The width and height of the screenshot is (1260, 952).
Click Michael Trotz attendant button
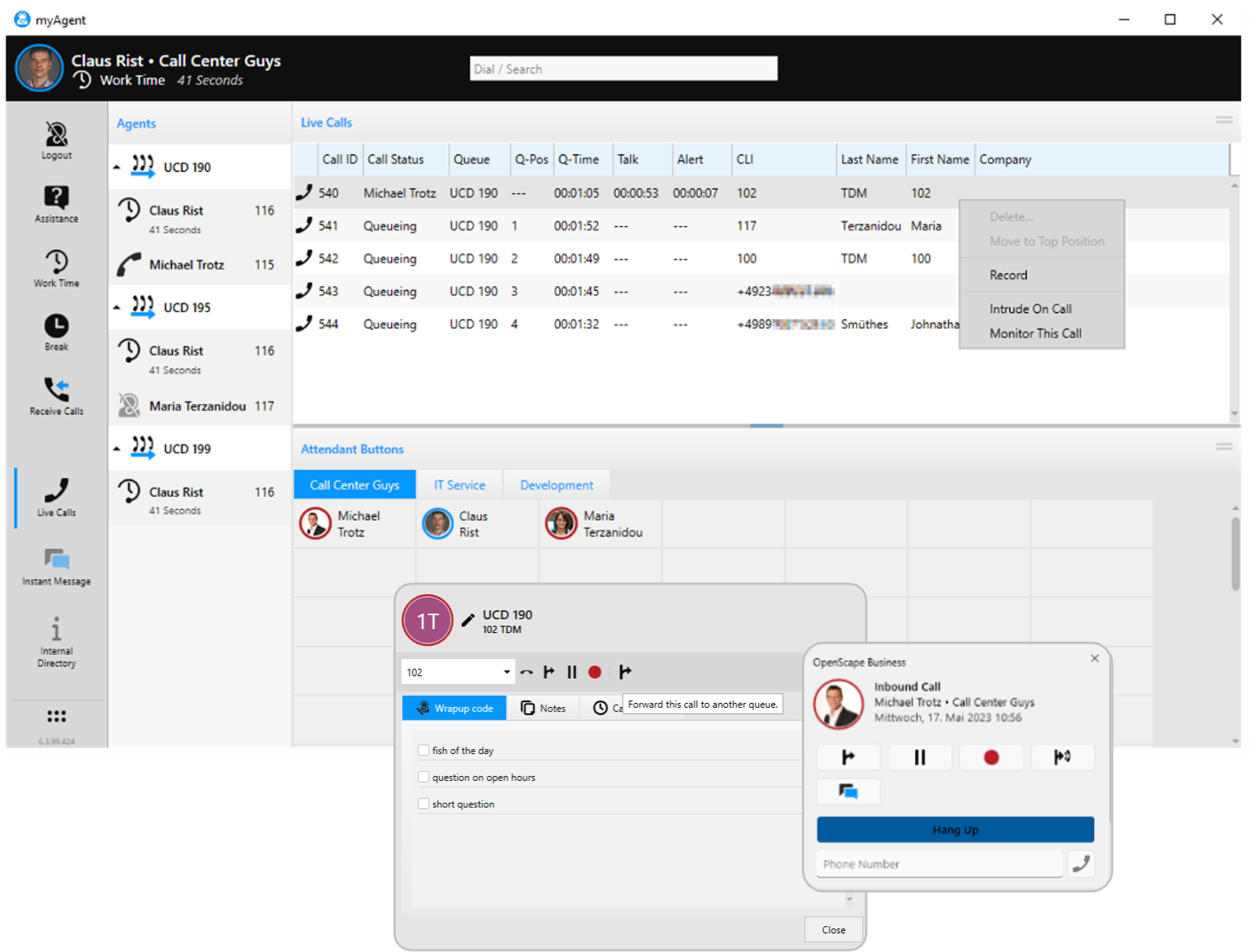(x=355, y=524)
